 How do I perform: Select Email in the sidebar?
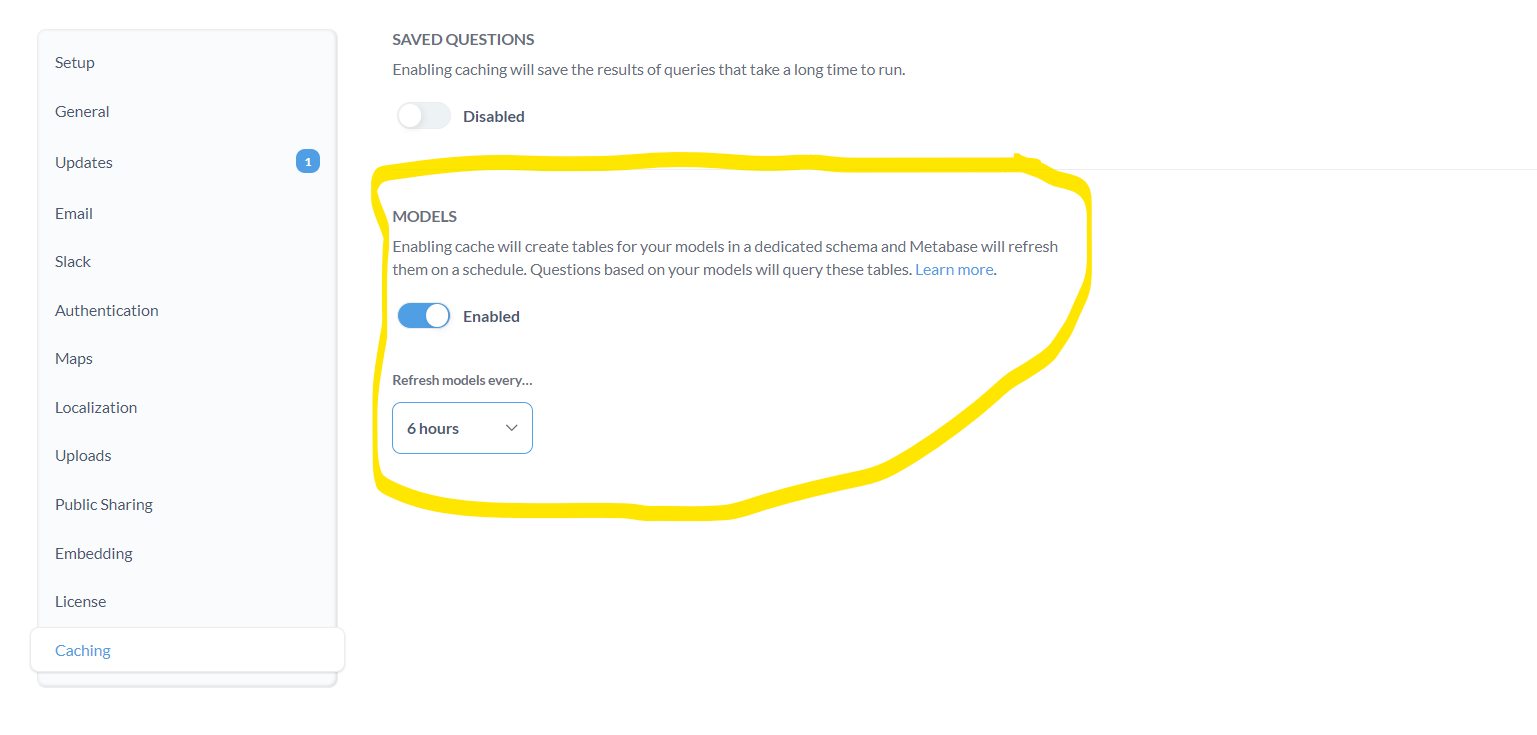click(x=187, y=213)
